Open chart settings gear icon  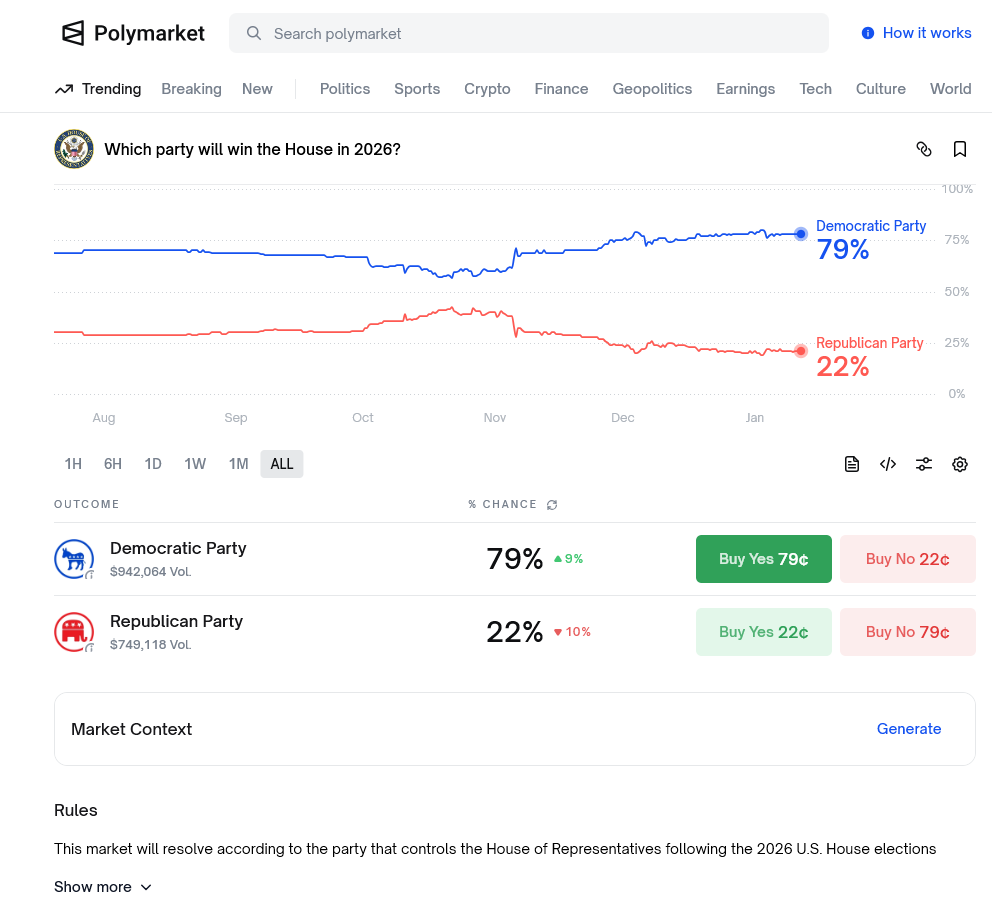pos(960,464)
